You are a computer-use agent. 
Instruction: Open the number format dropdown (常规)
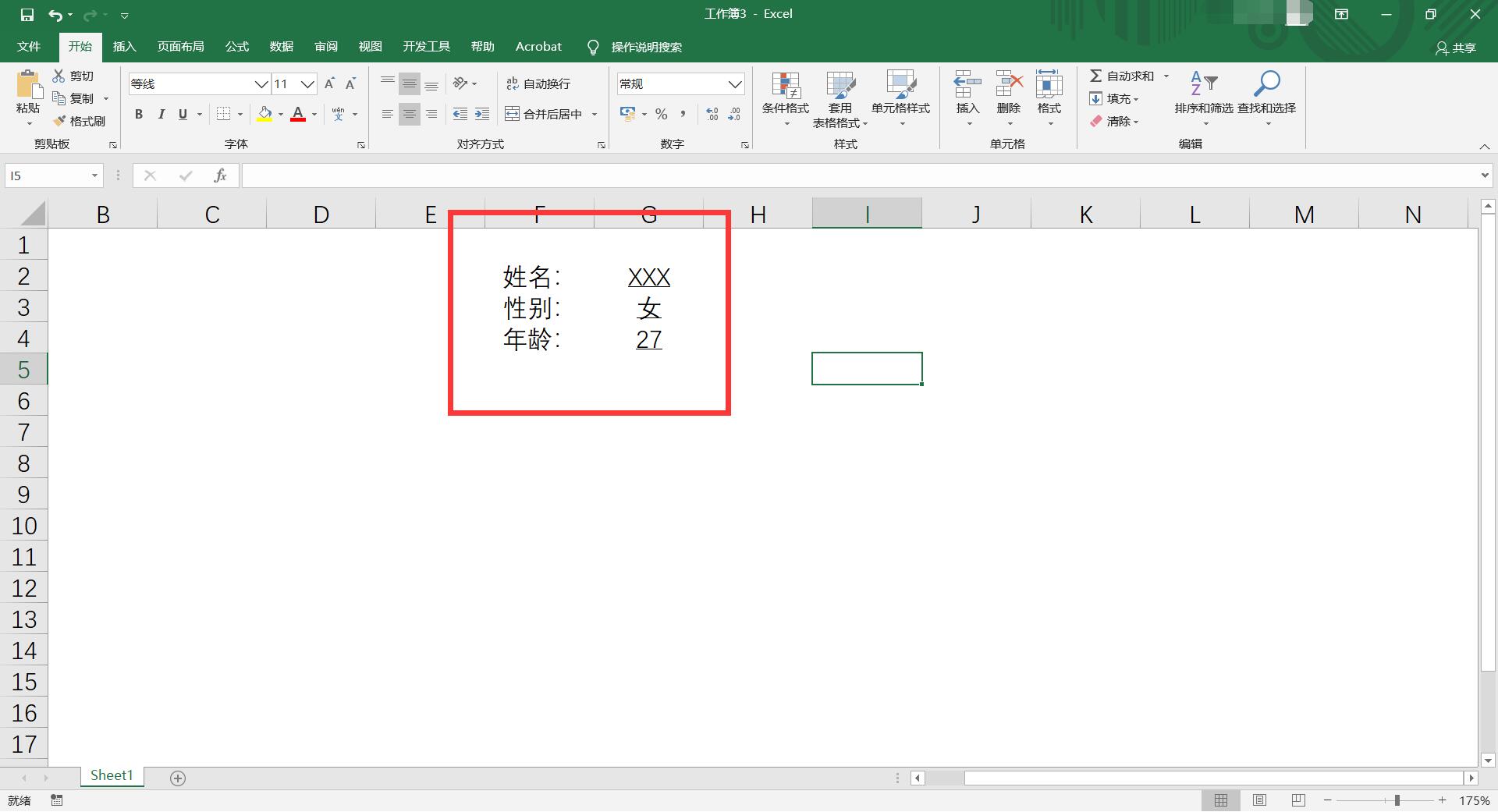click(x=733, y=83)
